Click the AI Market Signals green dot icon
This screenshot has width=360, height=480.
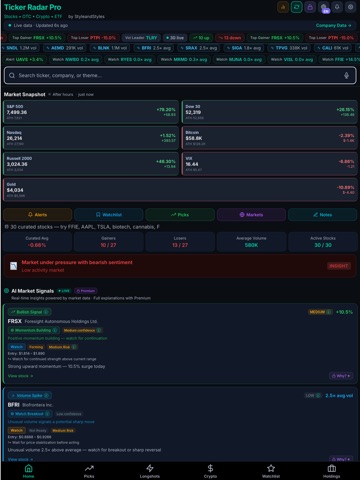[x=6, y=291]
